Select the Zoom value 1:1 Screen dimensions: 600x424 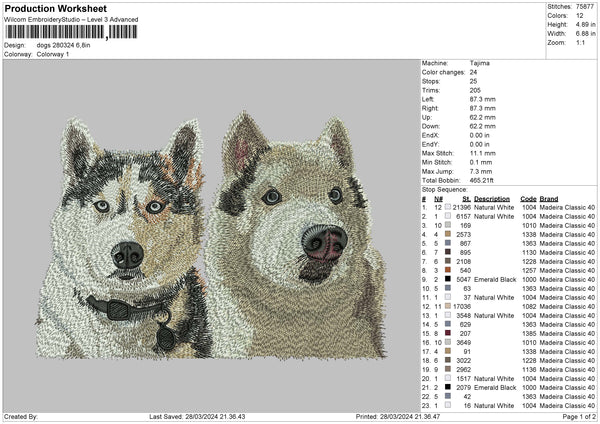coord(580,42)
